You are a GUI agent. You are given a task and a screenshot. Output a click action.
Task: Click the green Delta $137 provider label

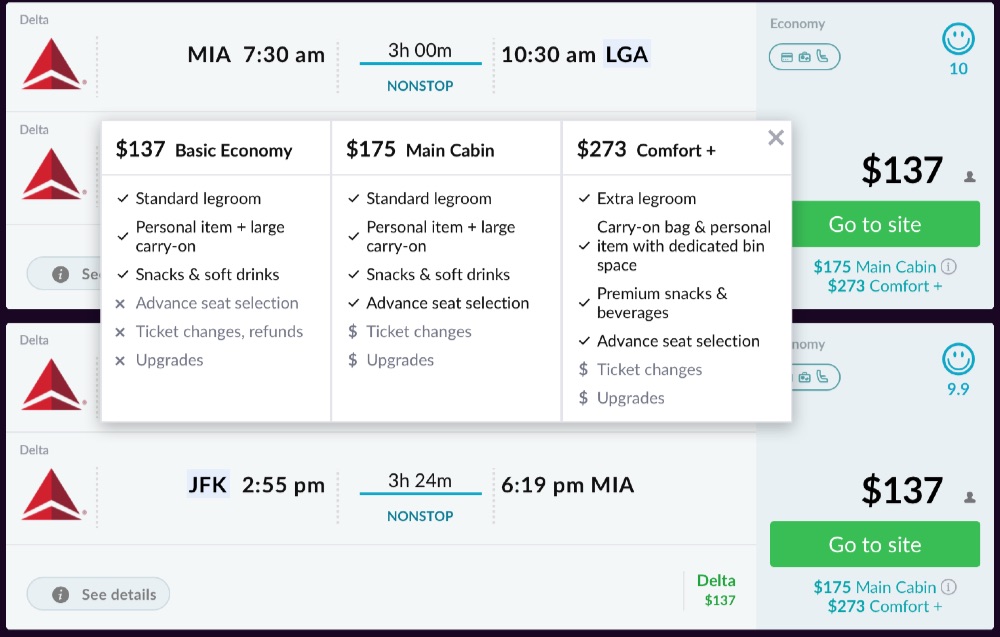coord(716,590)
